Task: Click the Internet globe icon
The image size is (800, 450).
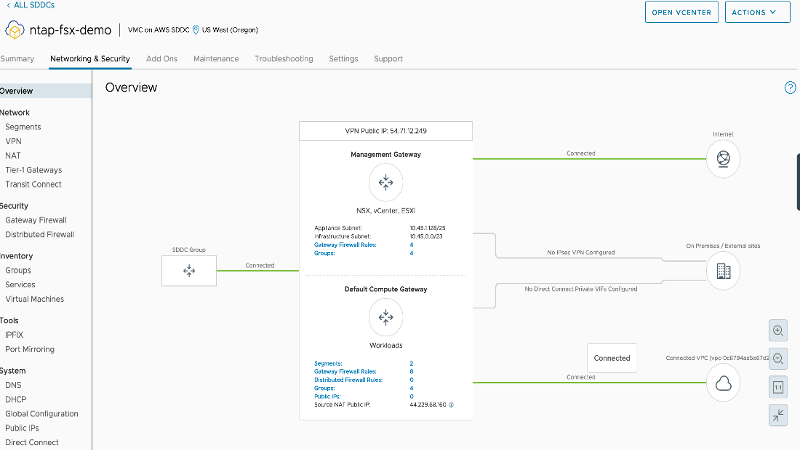Action: tap(723, 160)
